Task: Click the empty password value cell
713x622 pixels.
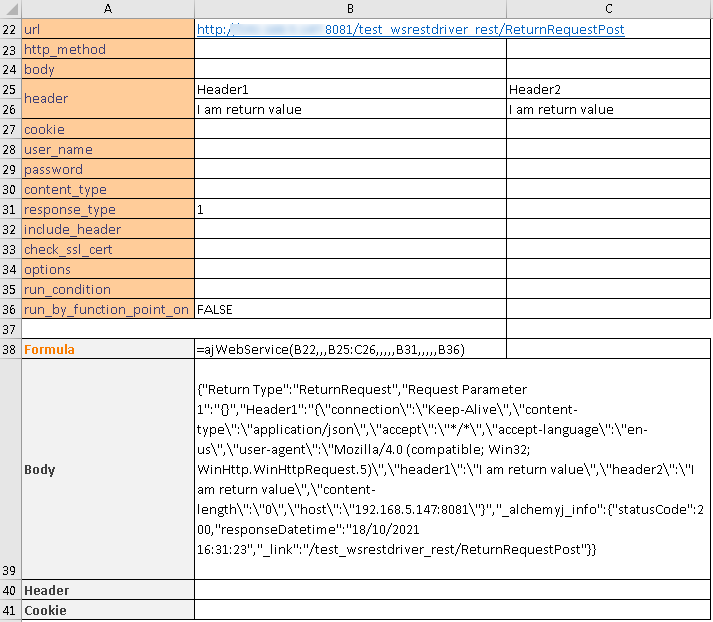Action: point(350,170)
